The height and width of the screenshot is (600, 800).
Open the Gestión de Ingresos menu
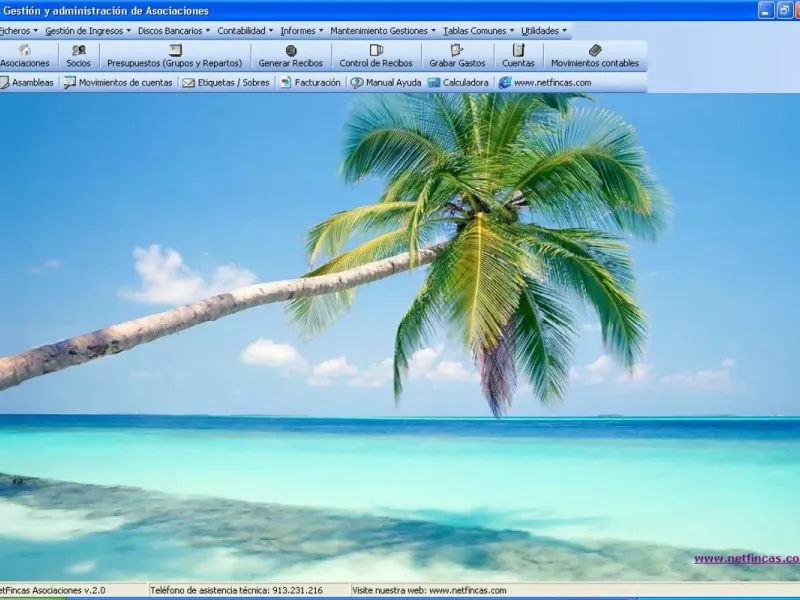[88, 31]
